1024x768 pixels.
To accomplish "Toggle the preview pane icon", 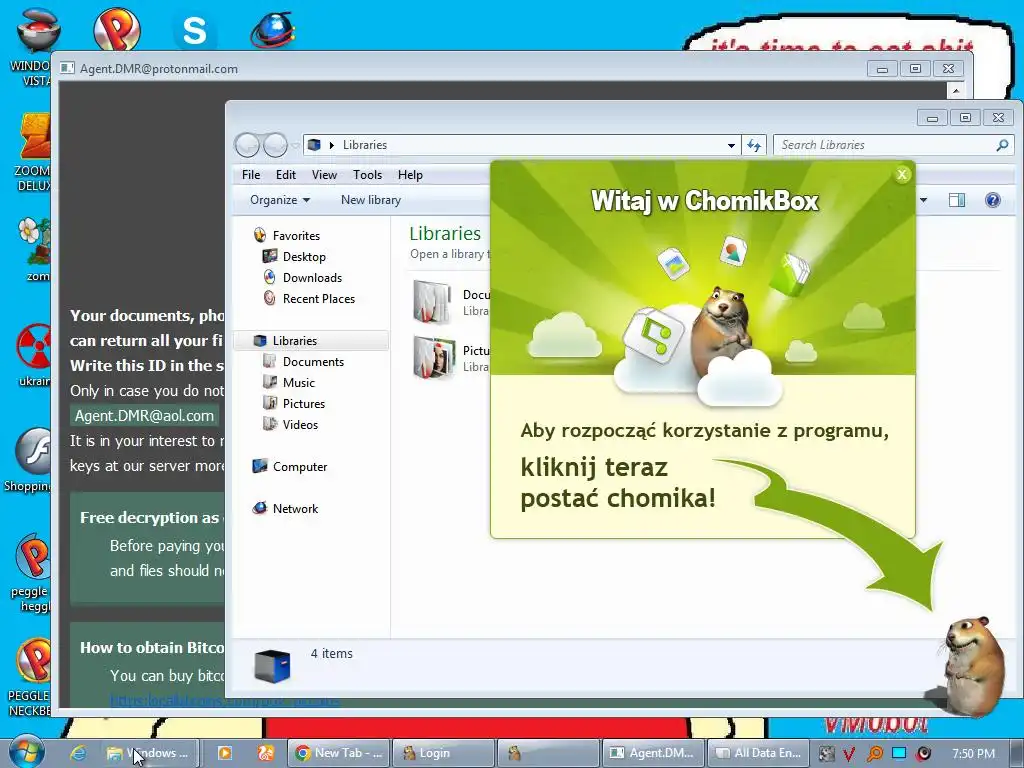I will pos(957,200).
